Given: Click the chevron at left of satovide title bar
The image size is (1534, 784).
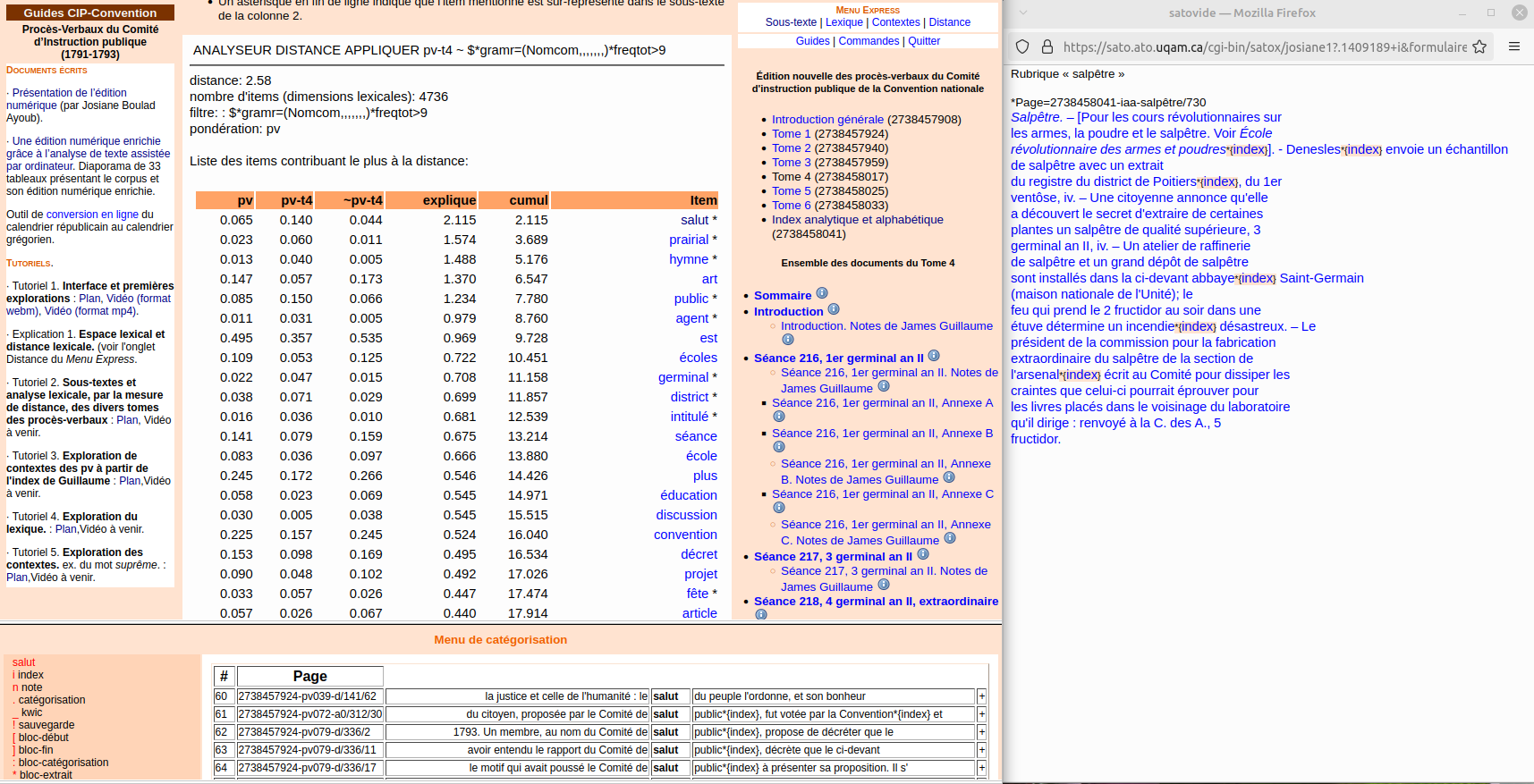Looking at the screenshot, I should pyautogui.click(x=1023, y=13).
